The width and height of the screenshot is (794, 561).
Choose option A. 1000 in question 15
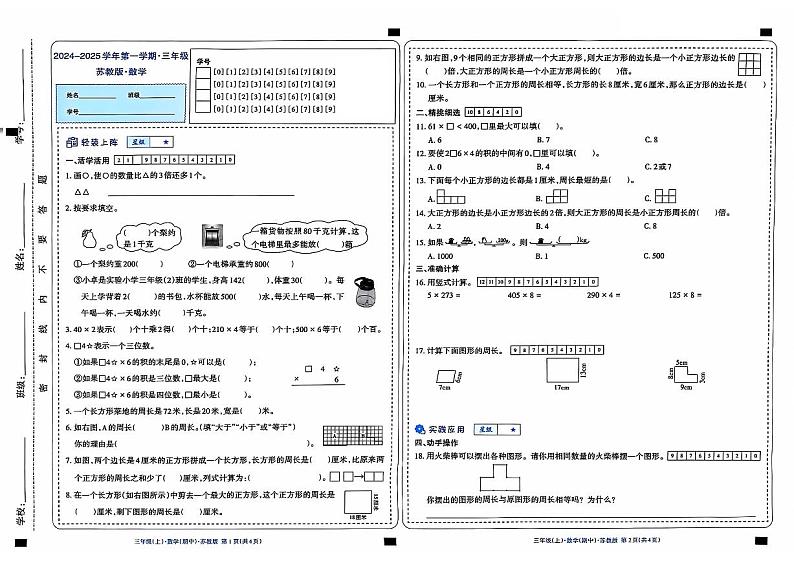pyautogui.click(x=441, y=256)
